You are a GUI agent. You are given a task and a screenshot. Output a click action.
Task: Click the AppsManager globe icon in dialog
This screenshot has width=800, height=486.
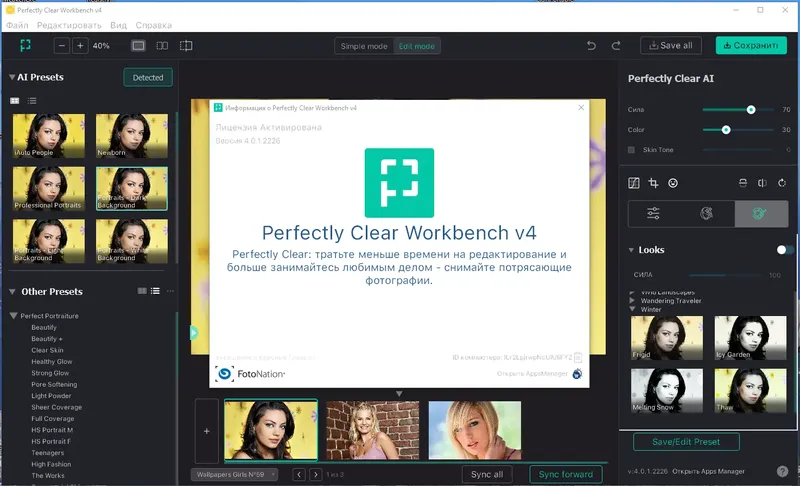[x=577, y=374]
